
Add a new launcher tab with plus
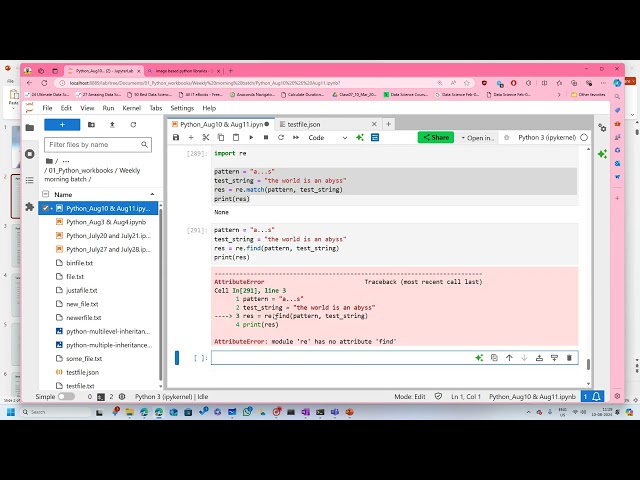click(x=388, y=124)
